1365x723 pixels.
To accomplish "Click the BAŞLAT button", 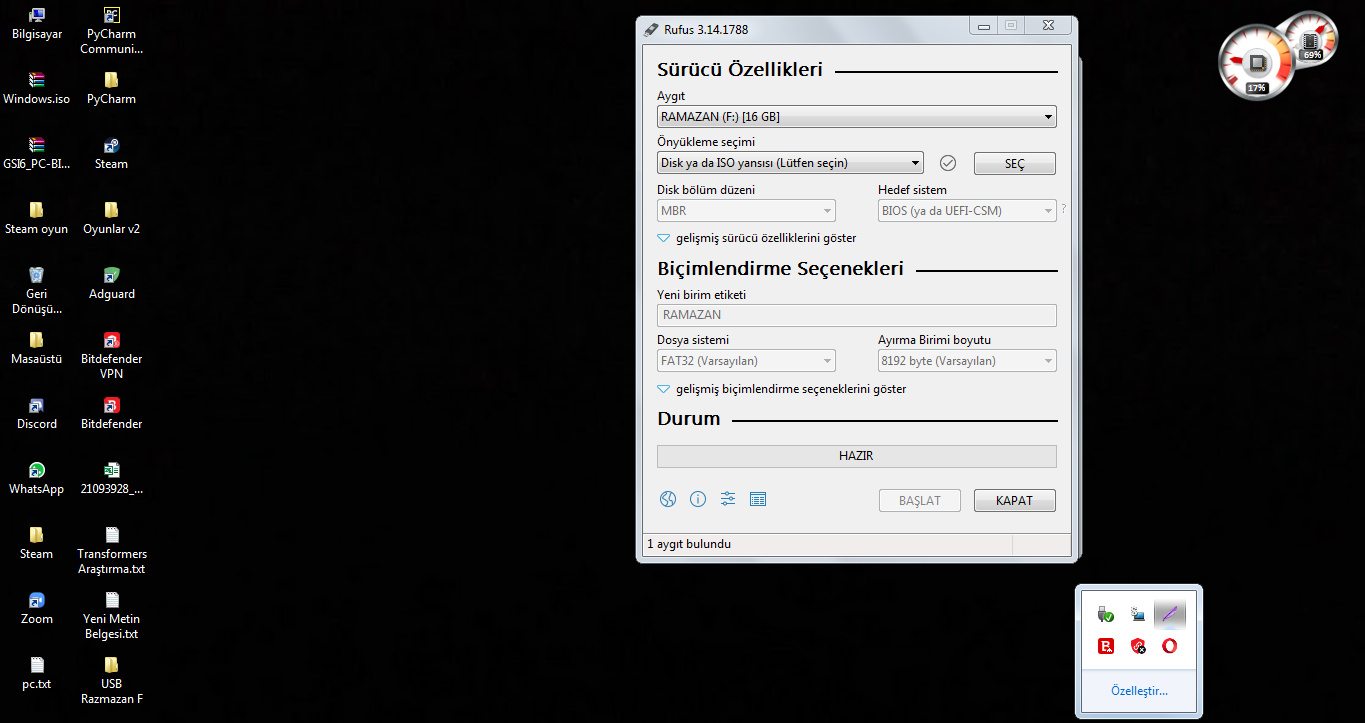I will pos(920,500).
